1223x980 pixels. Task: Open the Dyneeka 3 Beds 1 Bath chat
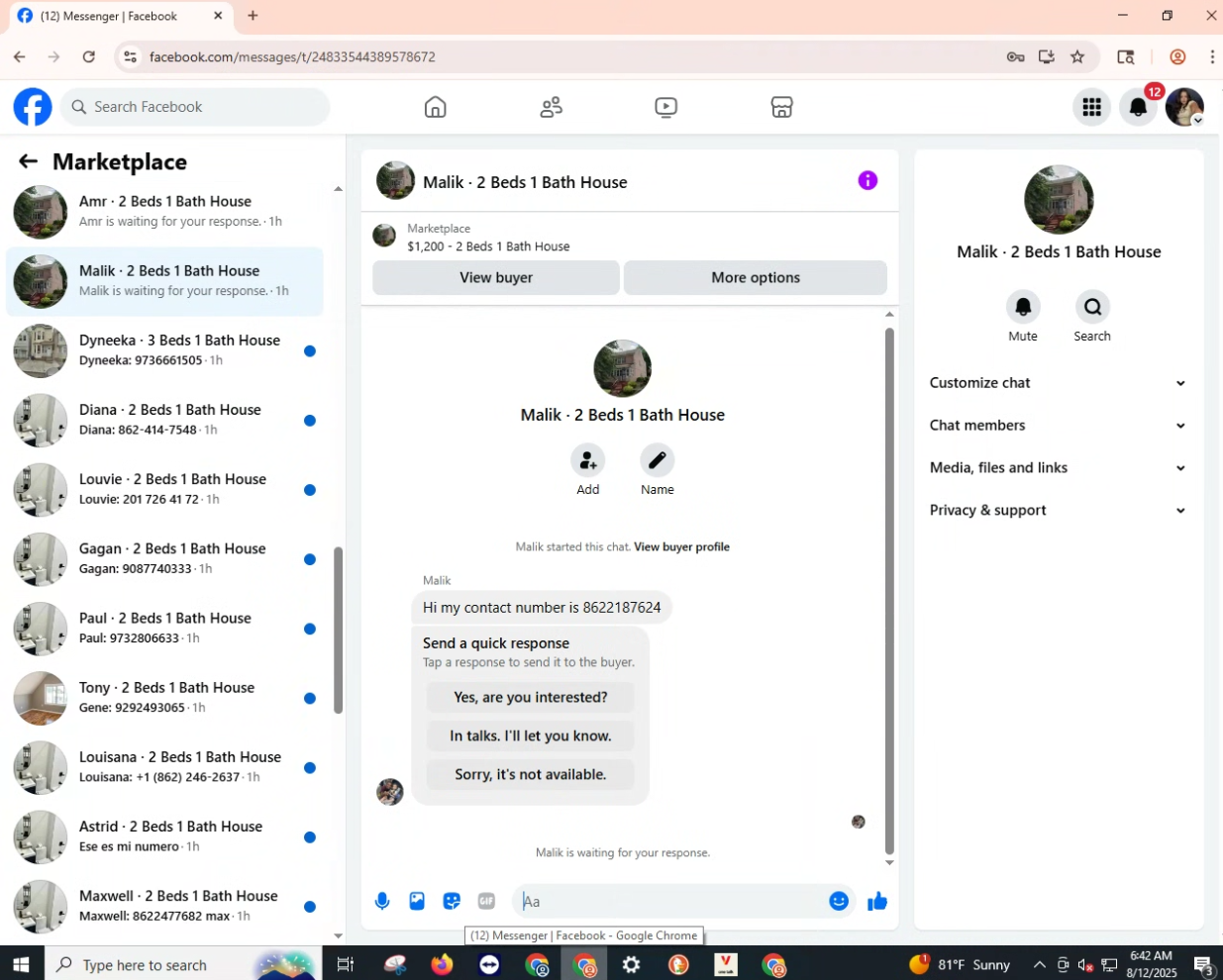point(164,350)
